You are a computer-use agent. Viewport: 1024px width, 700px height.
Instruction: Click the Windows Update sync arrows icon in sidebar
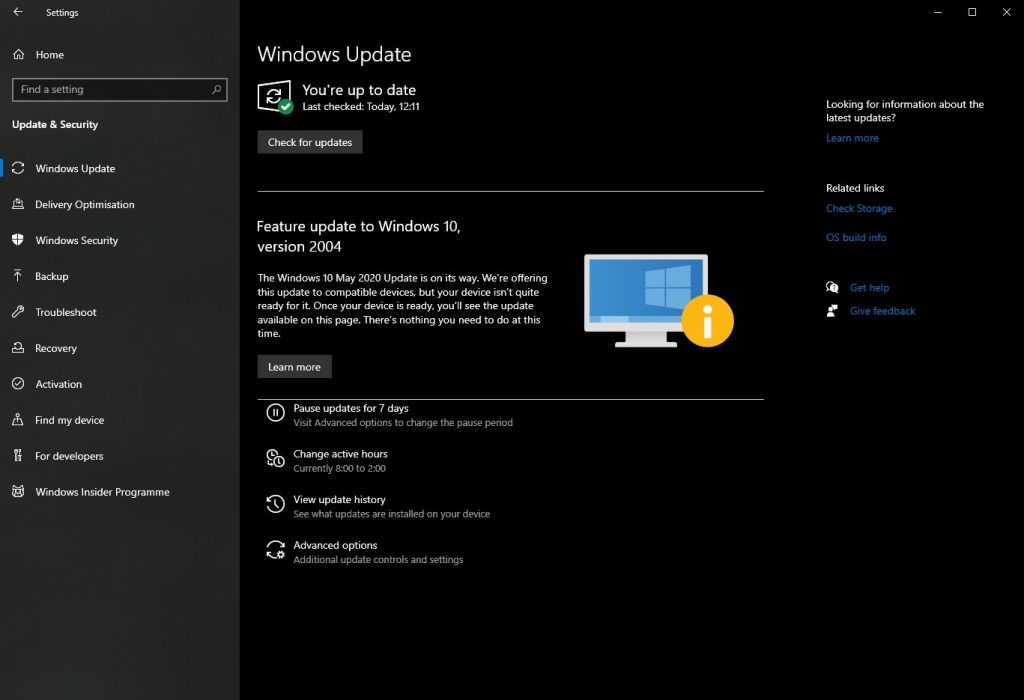pyautogui.click(x=18, y=168)
